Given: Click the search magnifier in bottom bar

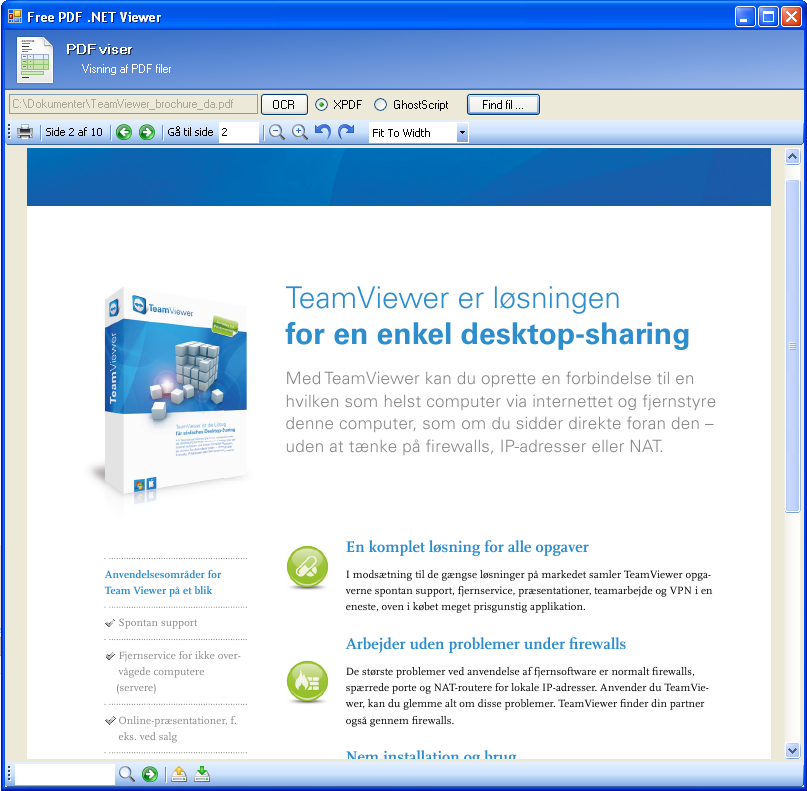Looking at the screenshot, I should [127, 774].
